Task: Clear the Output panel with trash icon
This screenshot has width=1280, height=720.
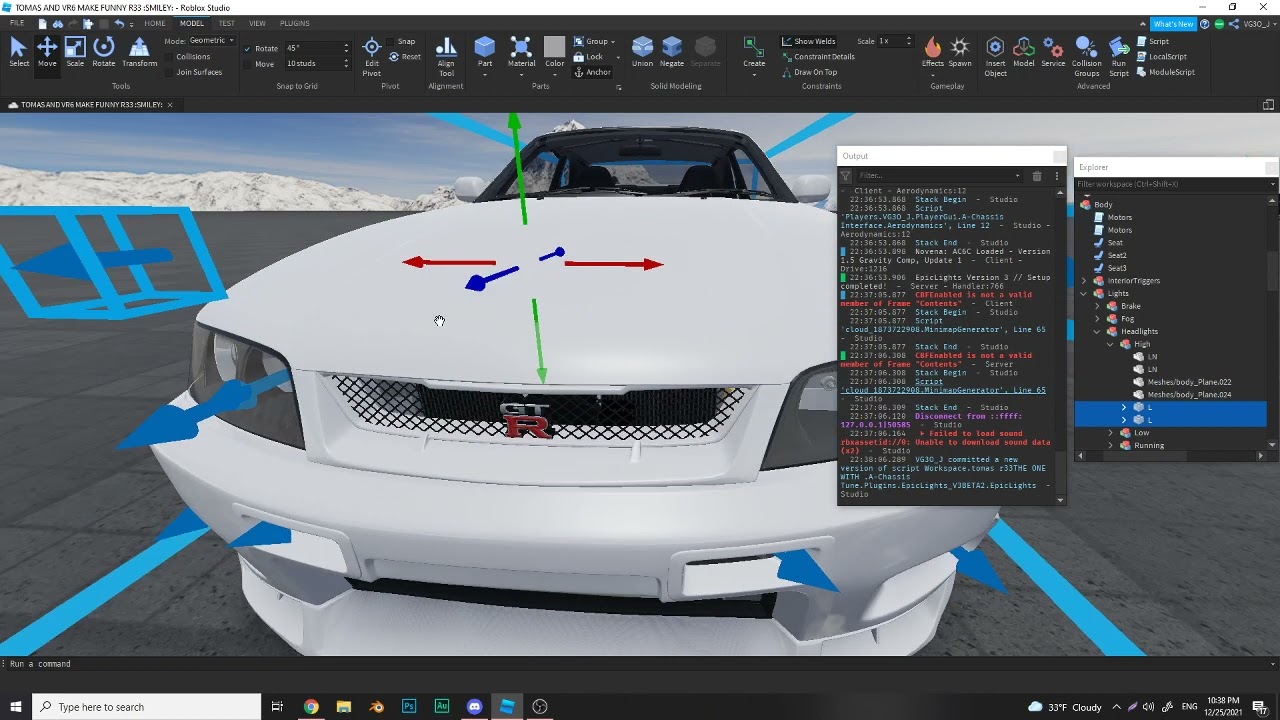Action: [1037, 176]
